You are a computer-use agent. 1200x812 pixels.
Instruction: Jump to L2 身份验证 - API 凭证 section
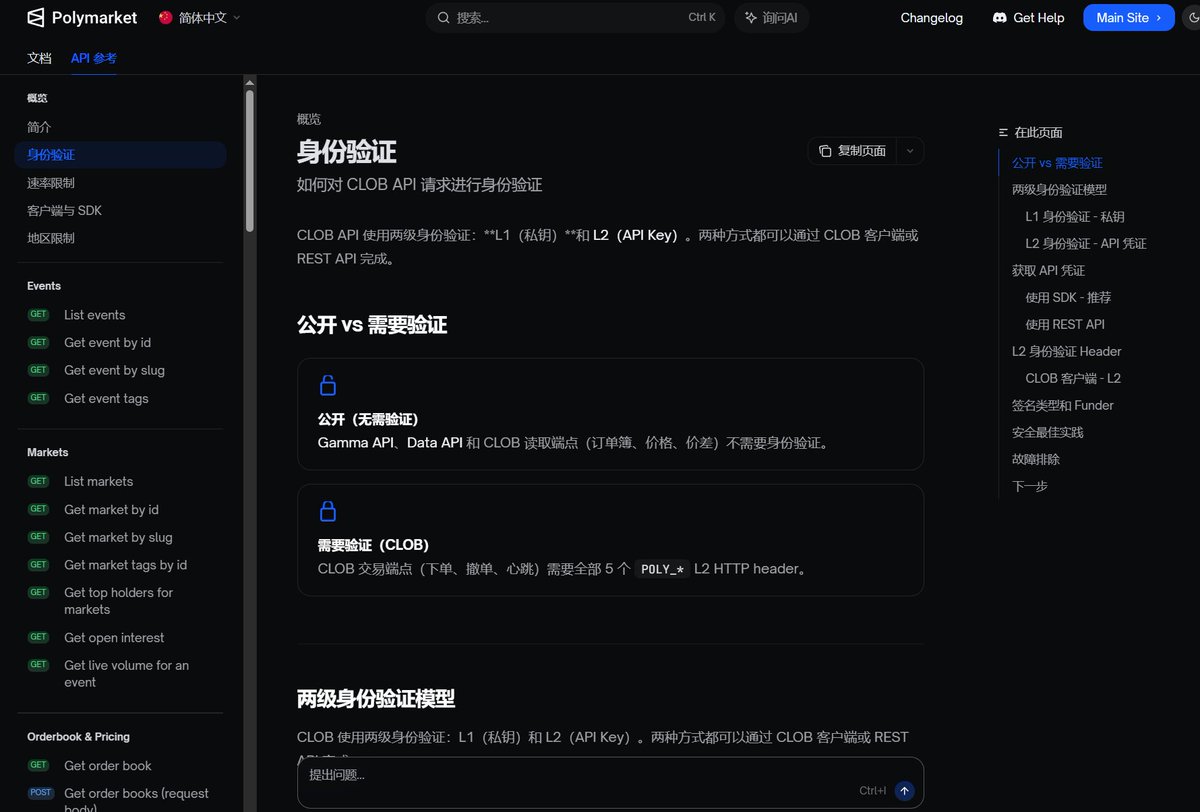(1086, 244)
